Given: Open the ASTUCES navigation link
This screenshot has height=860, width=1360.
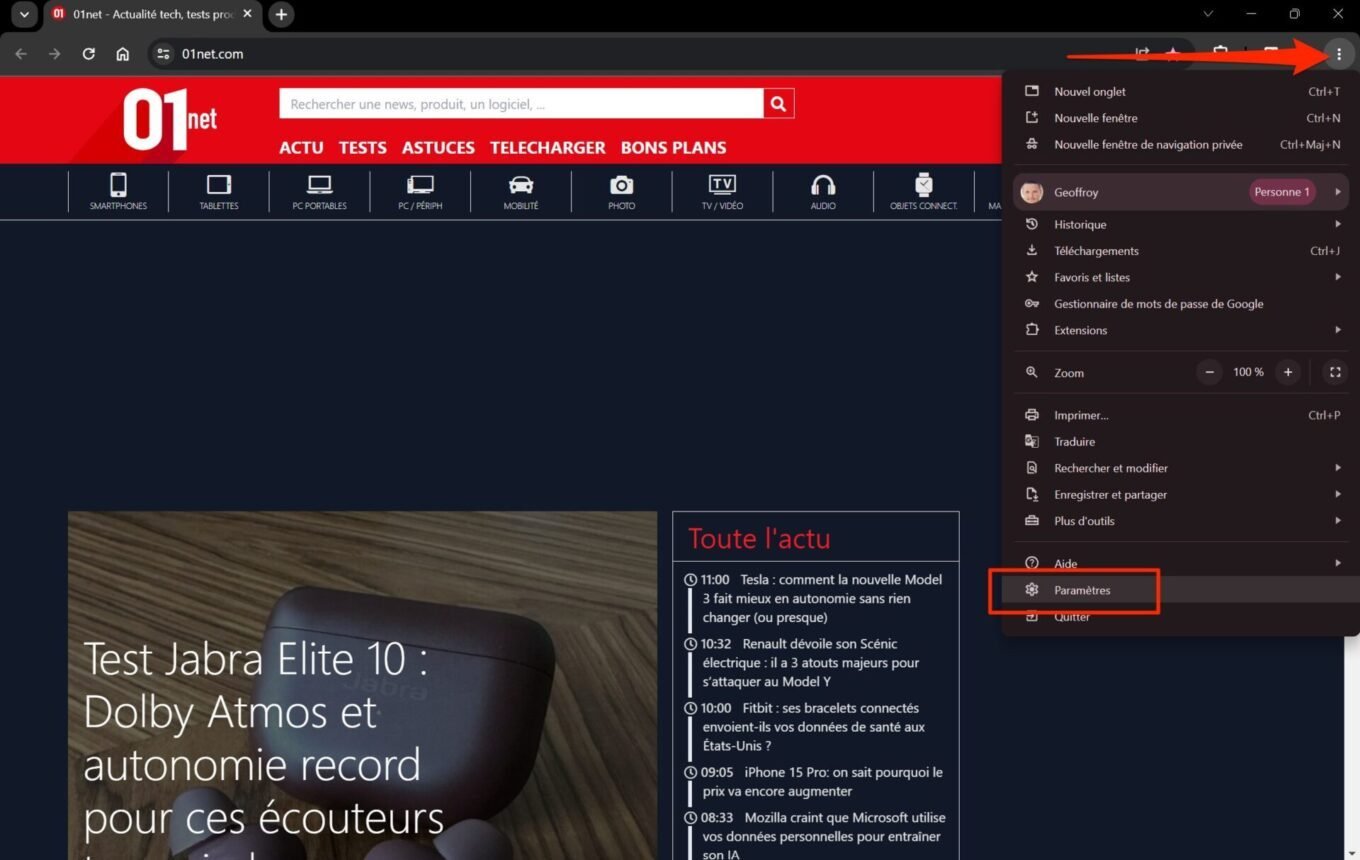Looking at the screenshot, I should [438, 147].
